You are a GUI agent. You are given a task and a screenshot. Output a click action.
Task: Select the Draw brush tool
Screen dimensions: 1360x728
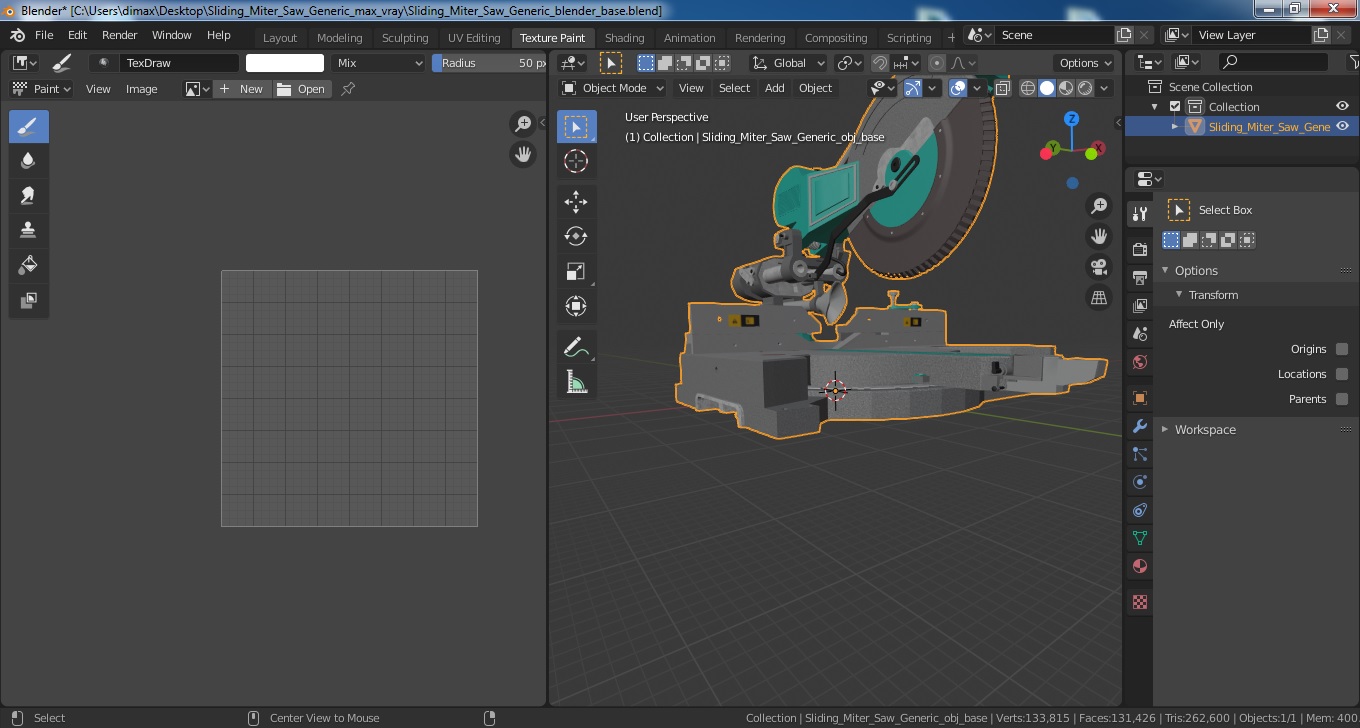coord(29,127)
